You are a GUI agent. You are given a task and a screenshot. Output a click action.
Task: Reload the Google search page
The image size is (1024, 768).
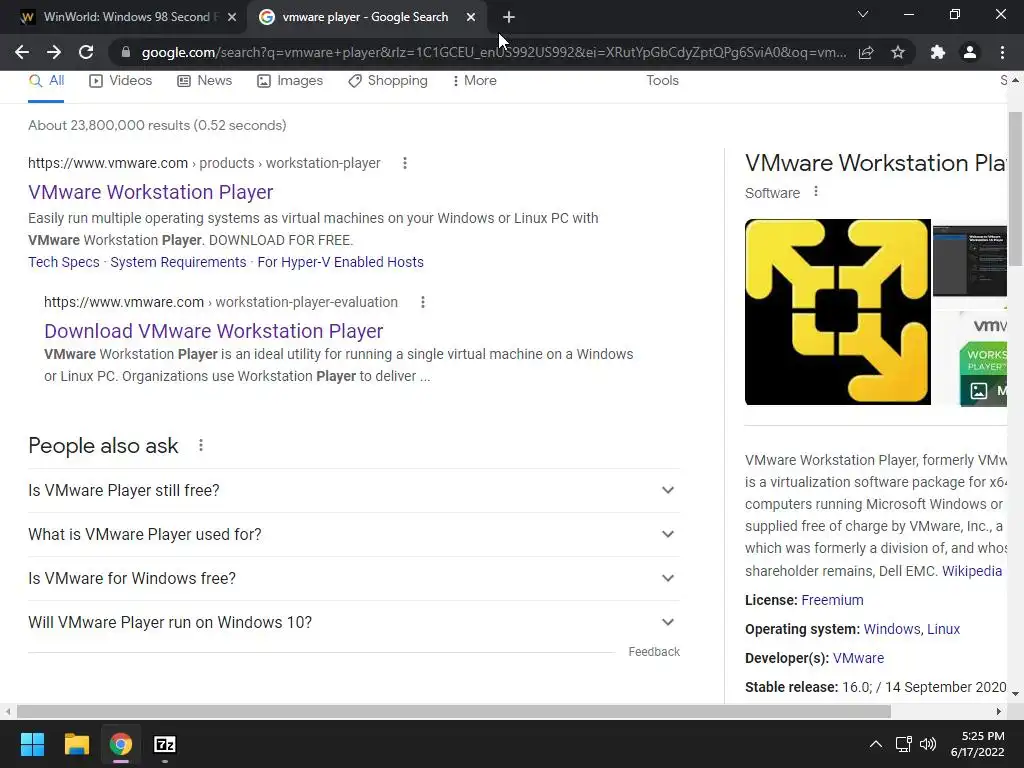pyautogui.click(x=86, y=52)
